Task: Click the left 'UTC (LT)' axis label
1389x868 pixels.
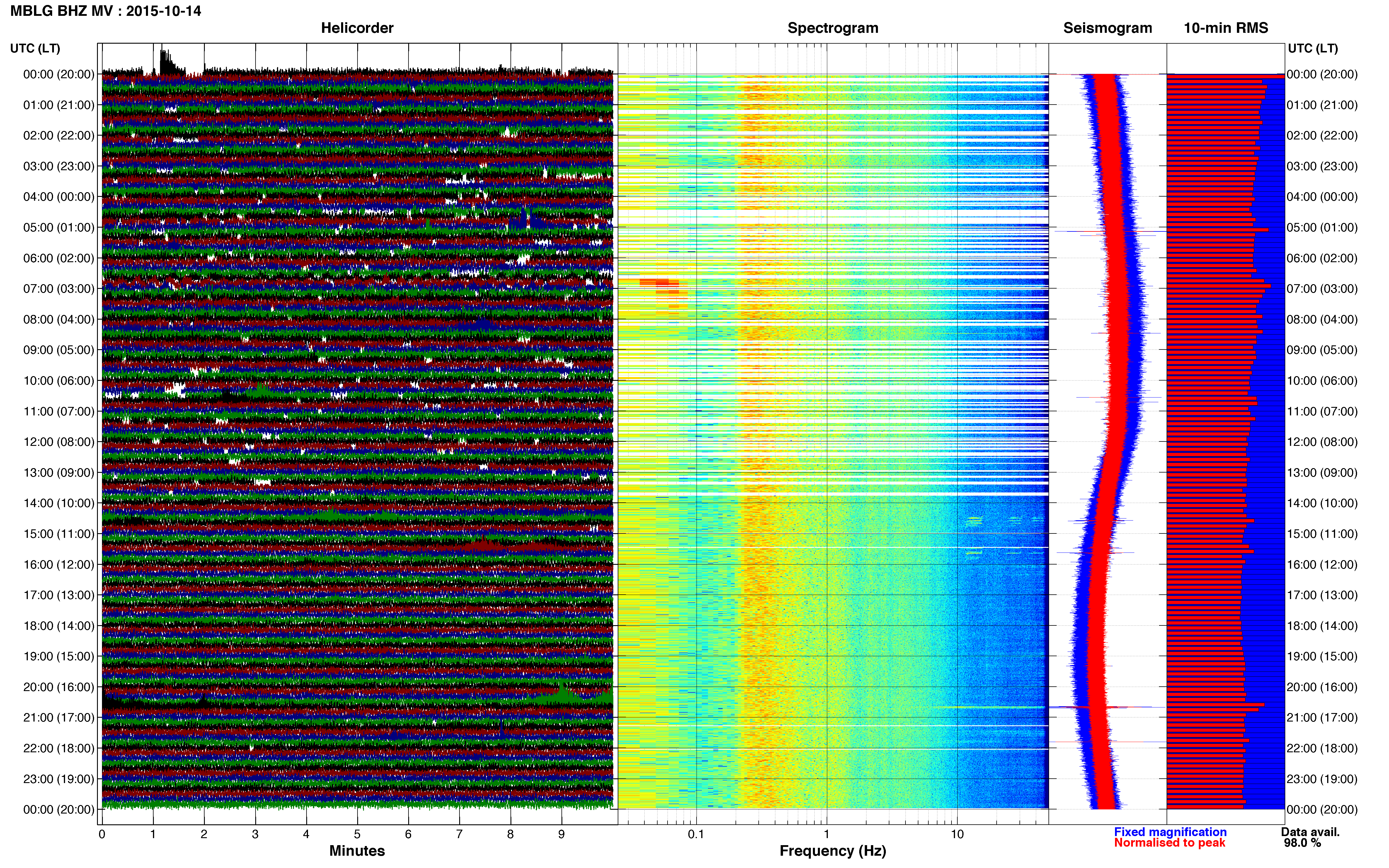Action: tap(35, 49)
